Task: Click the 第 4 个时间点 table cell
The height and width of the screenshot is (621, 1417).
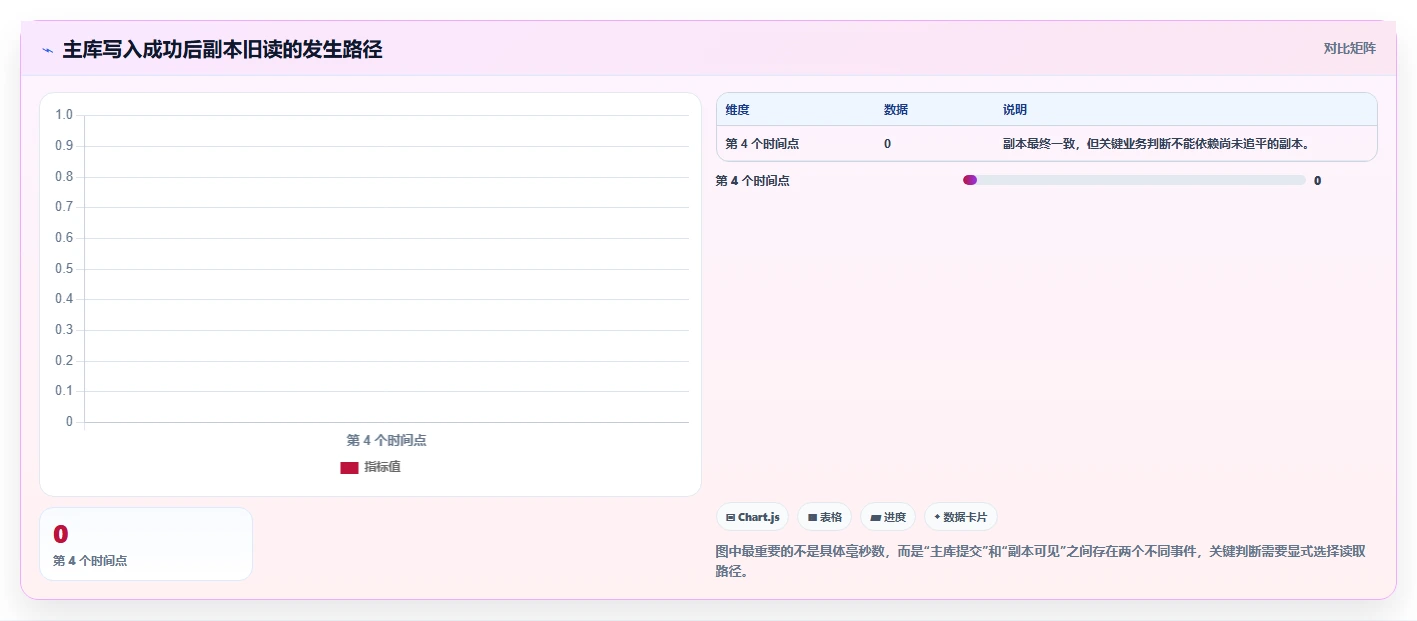Action: (x=762, y=144)
